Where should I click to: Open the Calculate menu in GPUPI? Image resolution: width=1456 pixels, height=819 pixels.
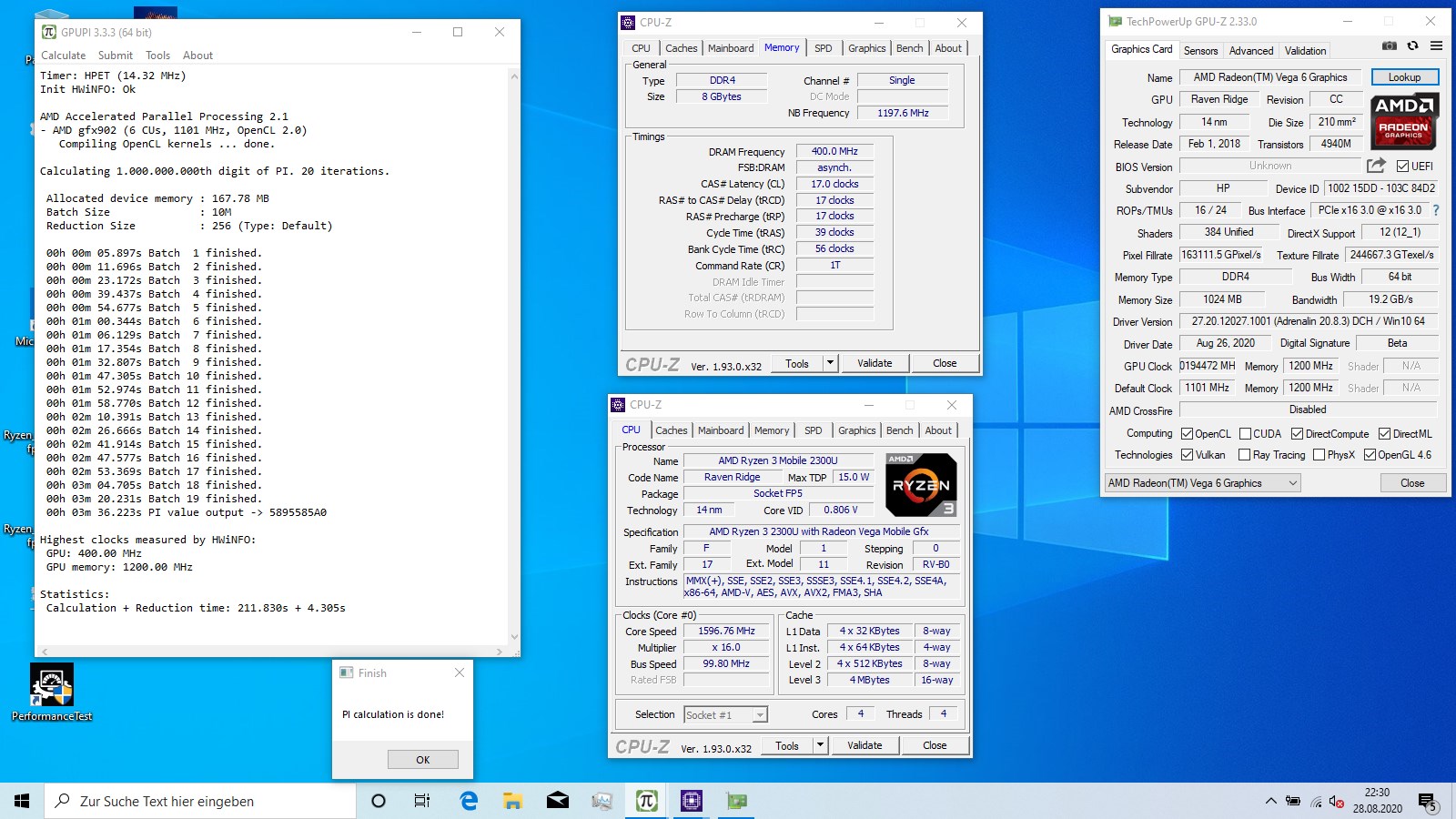coord(64,56)
